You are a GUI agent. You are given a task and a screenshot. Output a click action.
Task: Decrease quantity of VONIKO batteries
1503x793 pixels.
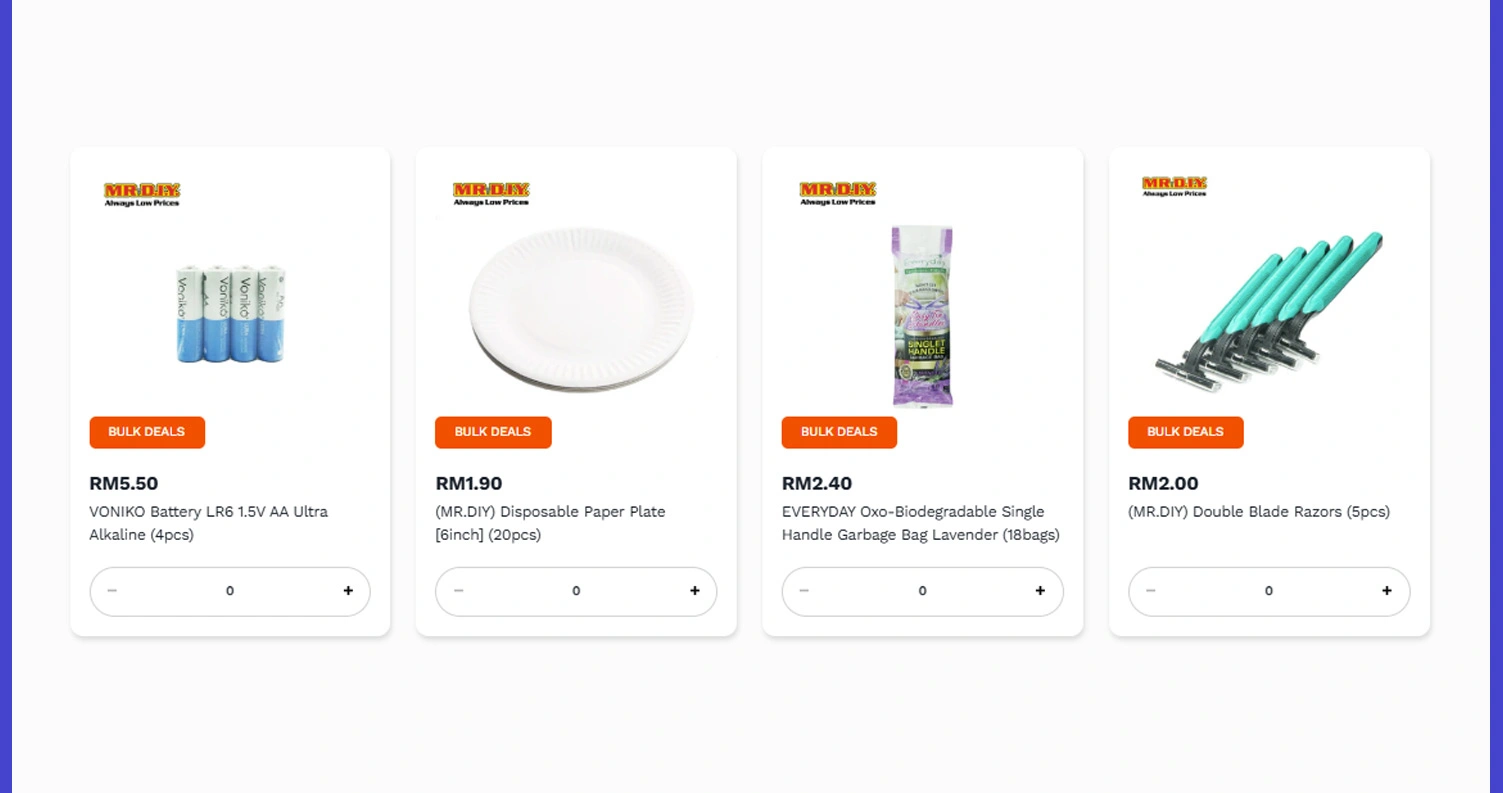point(112,590)
